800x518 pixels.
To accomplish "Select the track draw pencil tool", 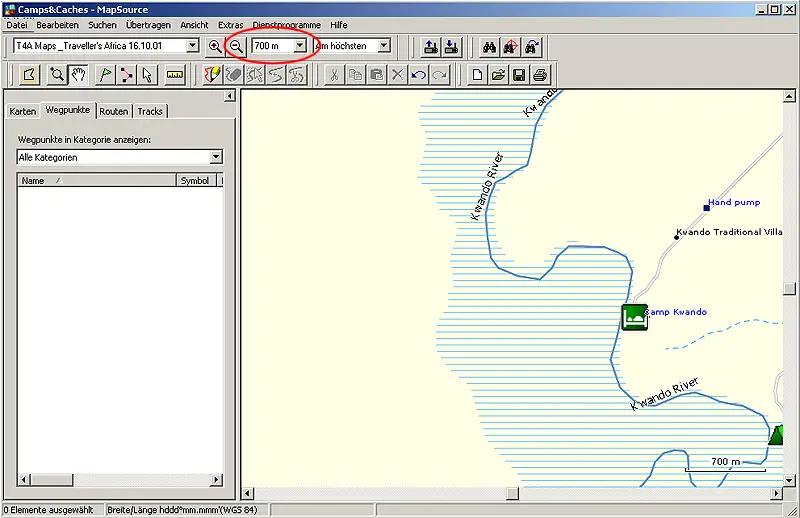I will (x=212, y=75).
